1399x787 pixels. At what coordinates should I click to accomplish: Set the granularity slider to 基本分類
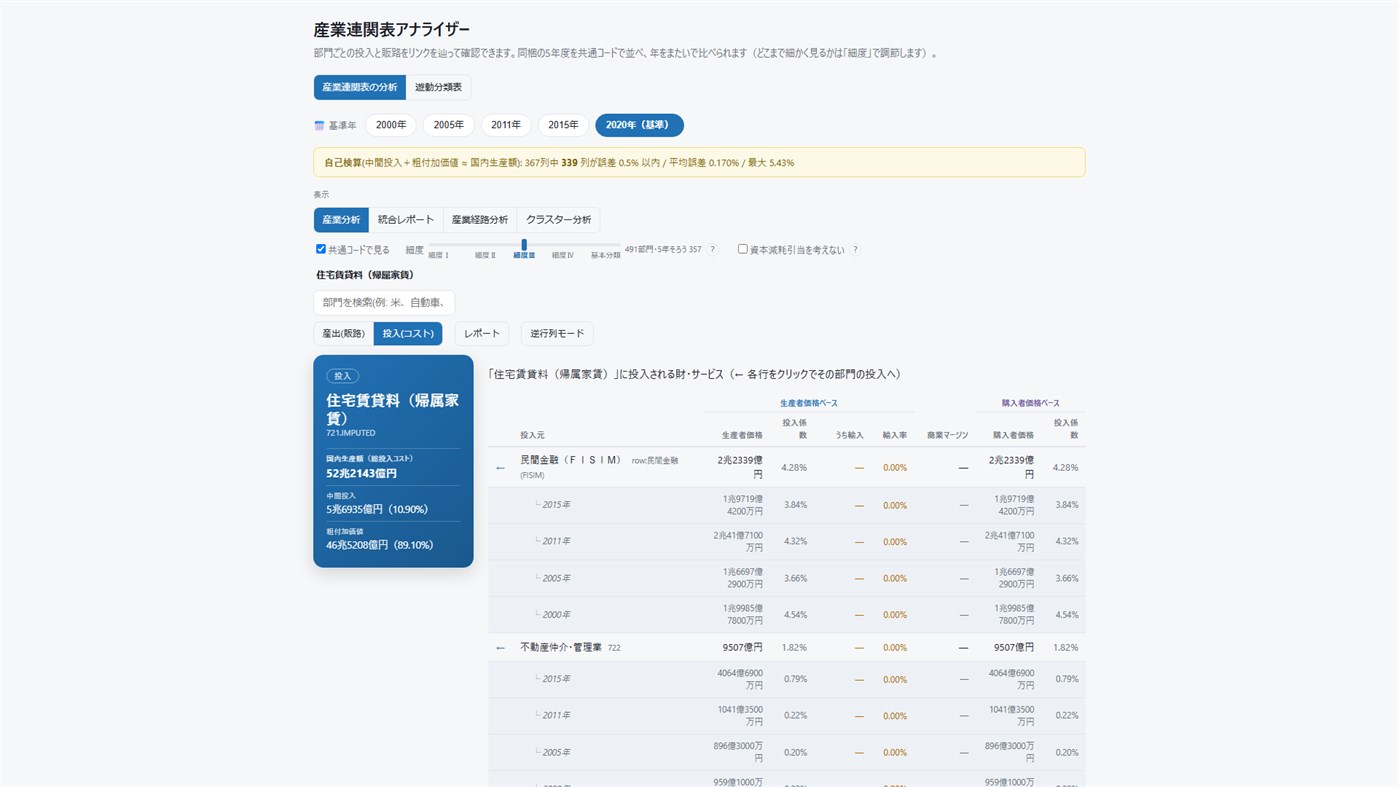tap(605, 255)
